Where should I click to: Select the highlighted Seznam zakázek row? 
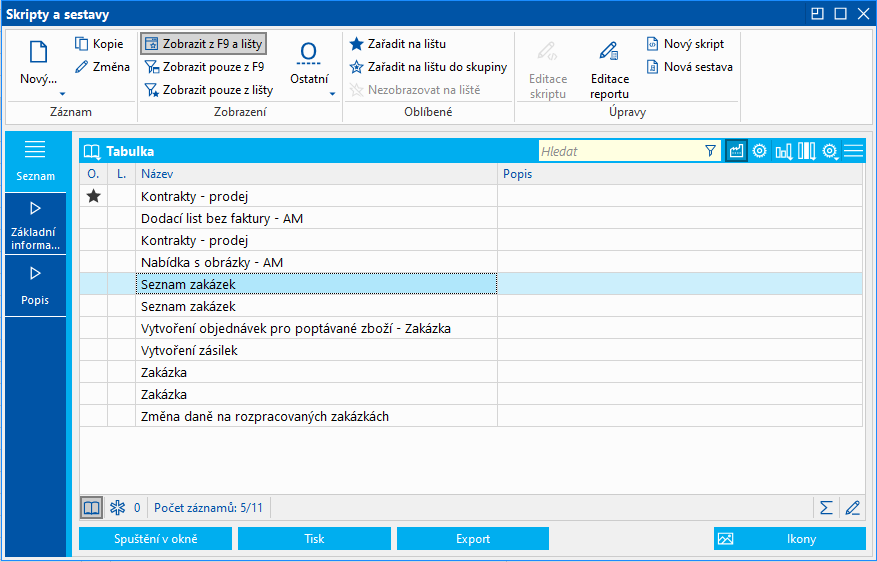pyautogui.click(x=470, y=284)
